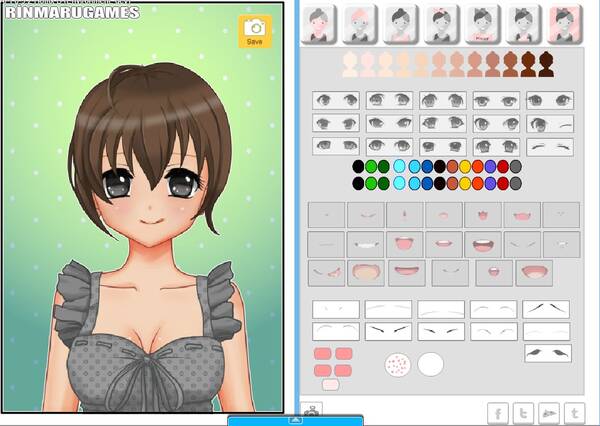
Task: Click the first Twitter share icon
Action: click(522, 412)
